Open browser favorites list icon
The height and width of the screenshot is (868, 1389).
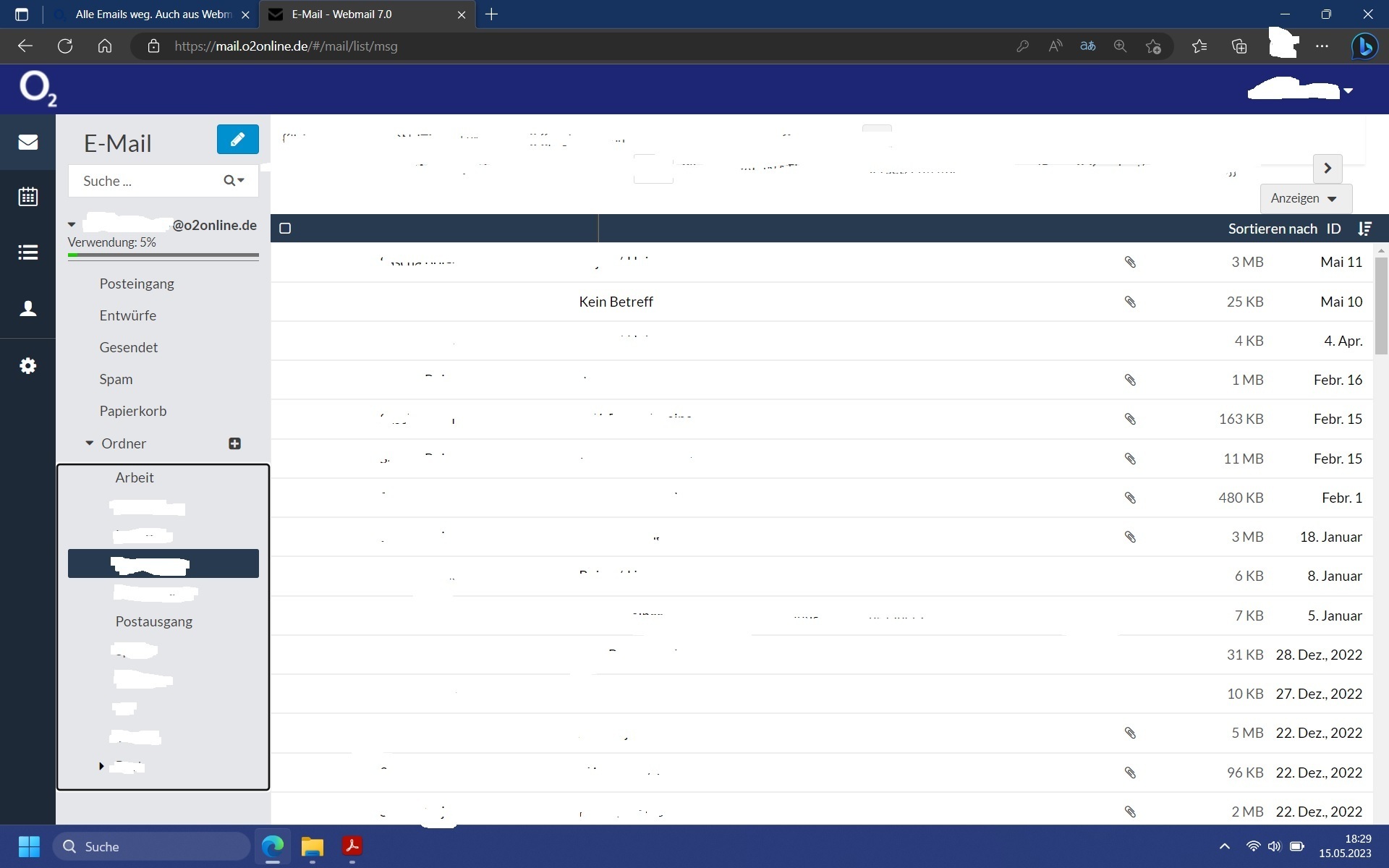[1199, 46]
